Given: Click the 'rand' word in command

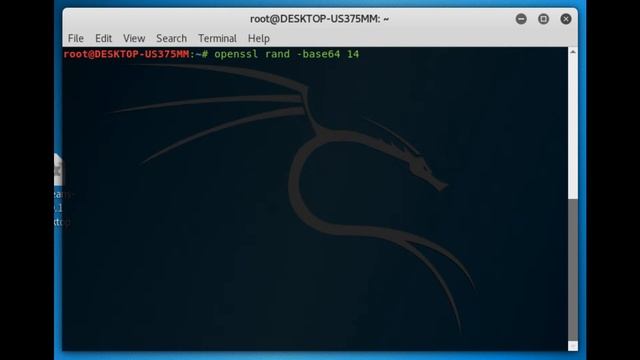Looking at the screenshot, I should 277,54.
